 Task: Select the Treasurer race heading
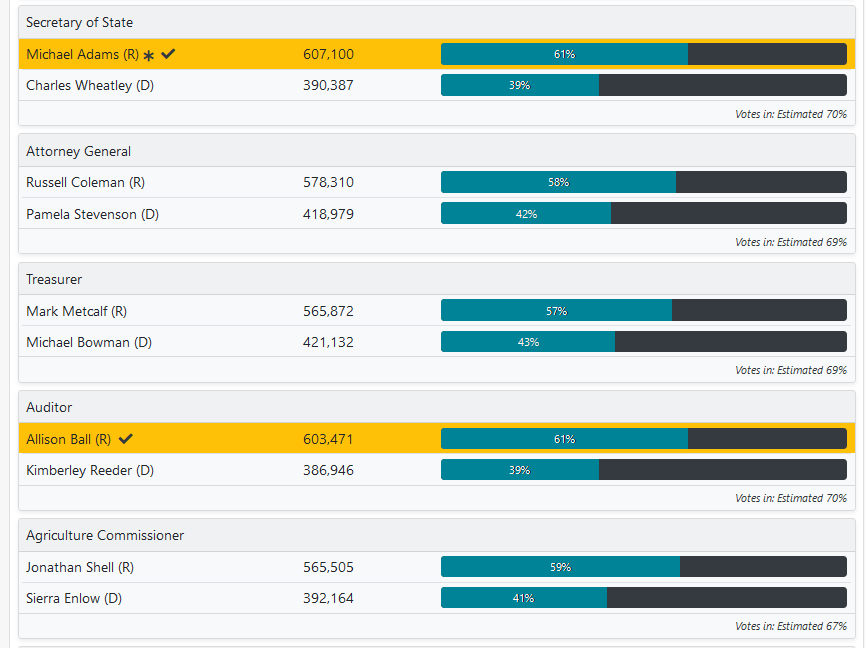coord(54,279)
